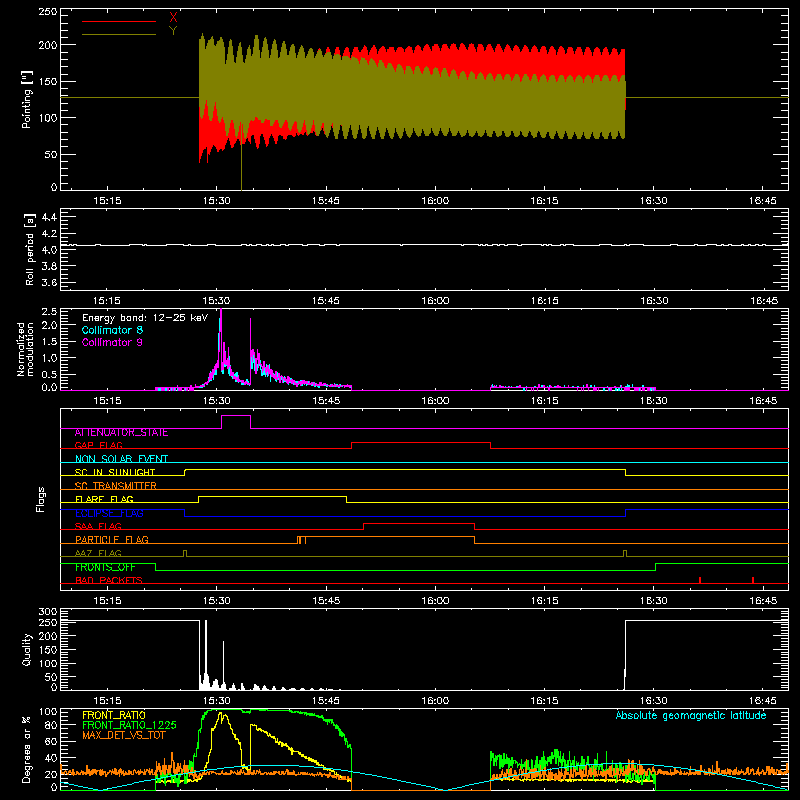
Task: Click the 250 tick in the Pointing panel
Action: [x=47, y=12]
